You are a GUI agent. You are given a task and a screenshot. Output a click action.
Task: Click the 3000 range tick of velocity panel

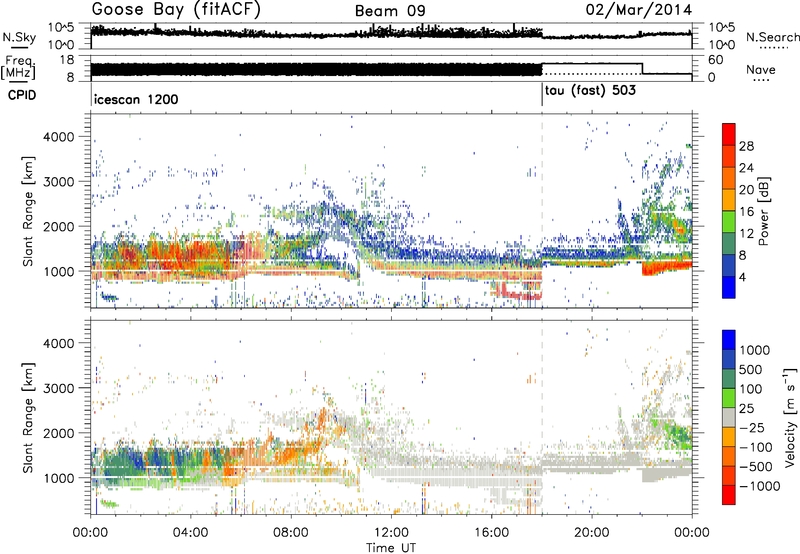pyautogui.click(x=59, y=388)
